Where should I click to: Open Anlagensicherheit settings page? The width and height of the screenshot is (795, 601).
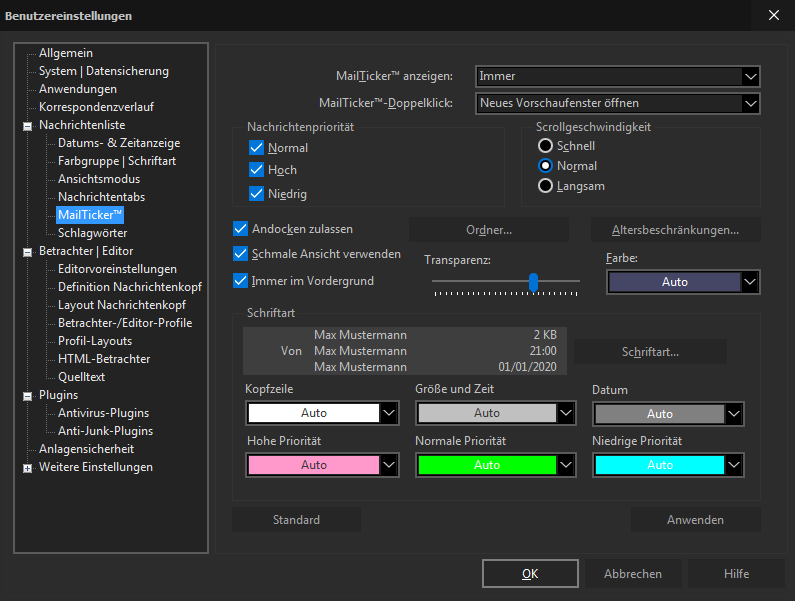(x=87, y=449)
